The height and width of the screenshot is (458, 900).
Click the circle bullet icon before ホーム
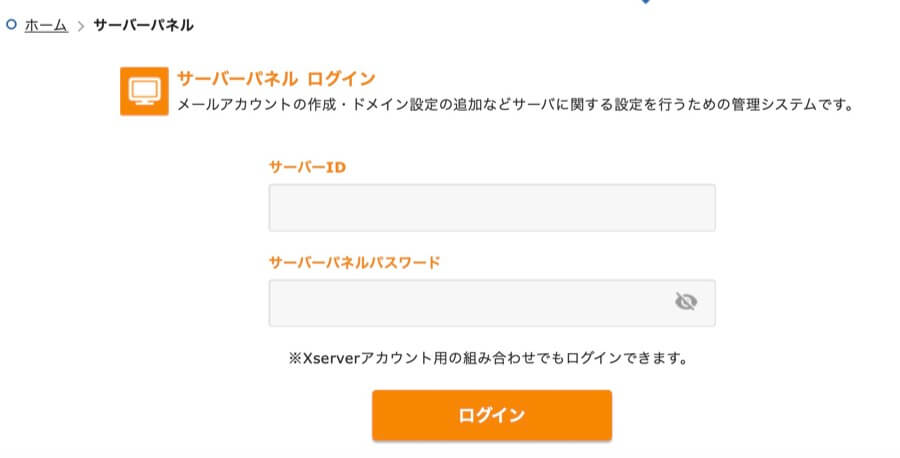tap(12, 25)
